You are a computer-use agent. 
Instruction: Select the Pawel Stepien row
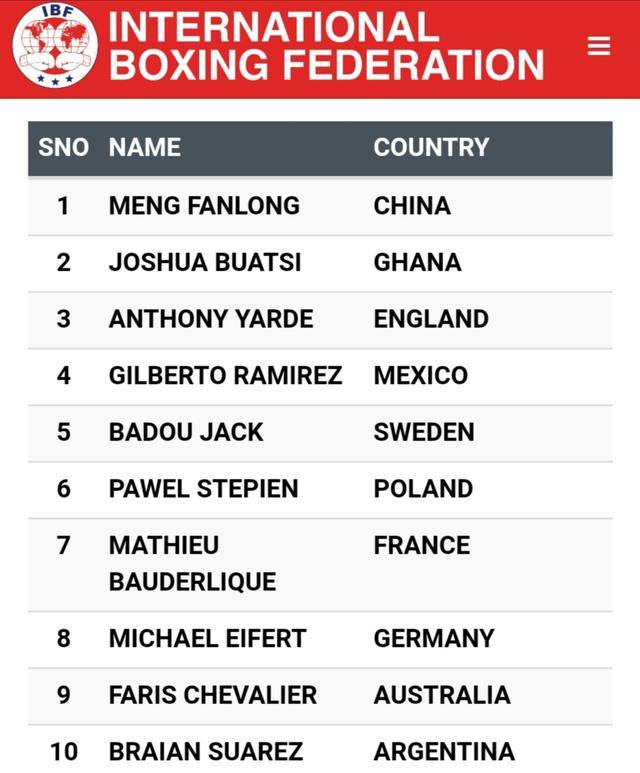coord(320,490)
